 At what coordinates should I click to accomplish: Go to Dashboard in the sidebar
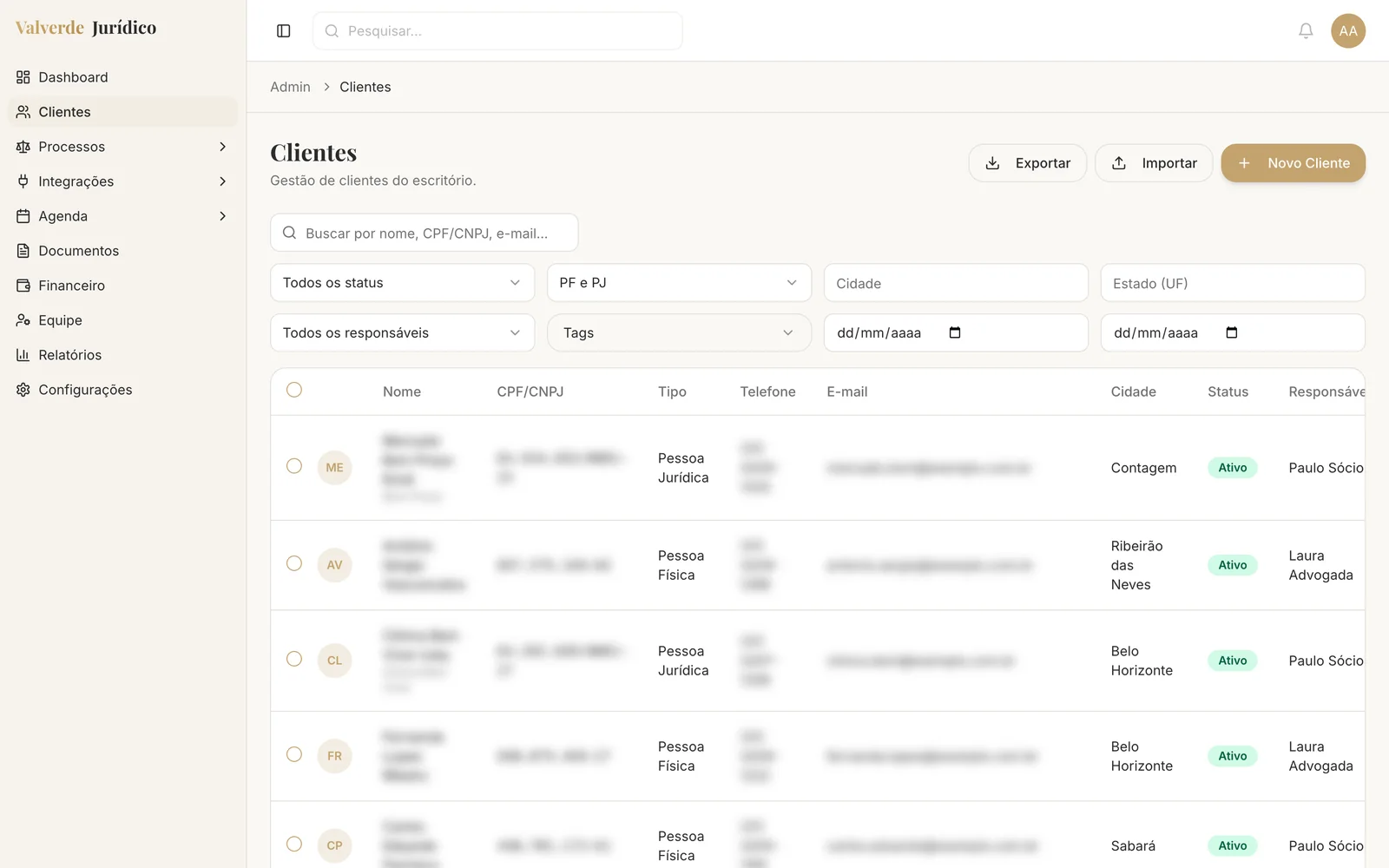click(122, 77)
